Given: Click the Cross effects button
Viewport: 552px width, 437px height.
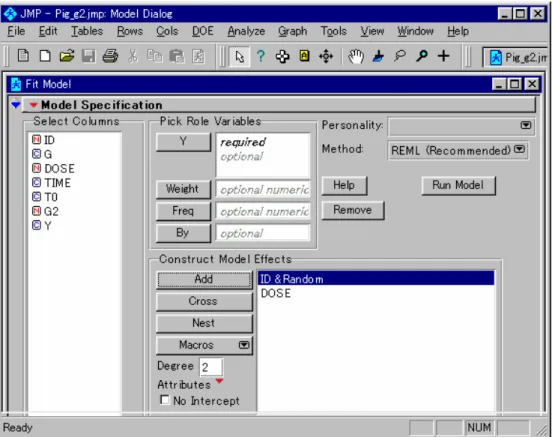Looking at the screenshot, I should tap(204, 301).
